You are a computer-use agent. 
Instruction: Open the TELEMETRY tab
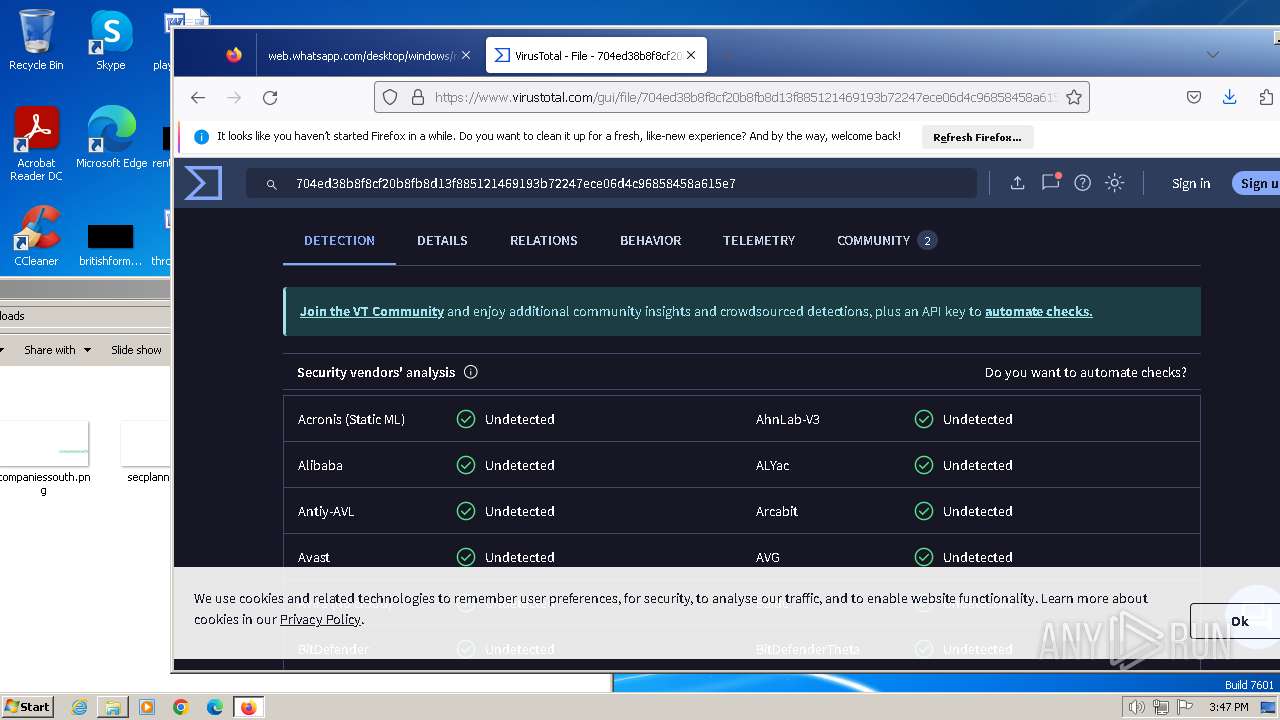(x=759, y=240)
